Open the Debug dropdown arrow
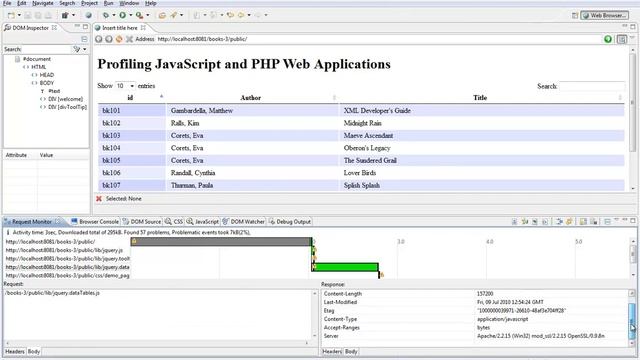Viewport: 640px width, 360px height. click(113, 16)
